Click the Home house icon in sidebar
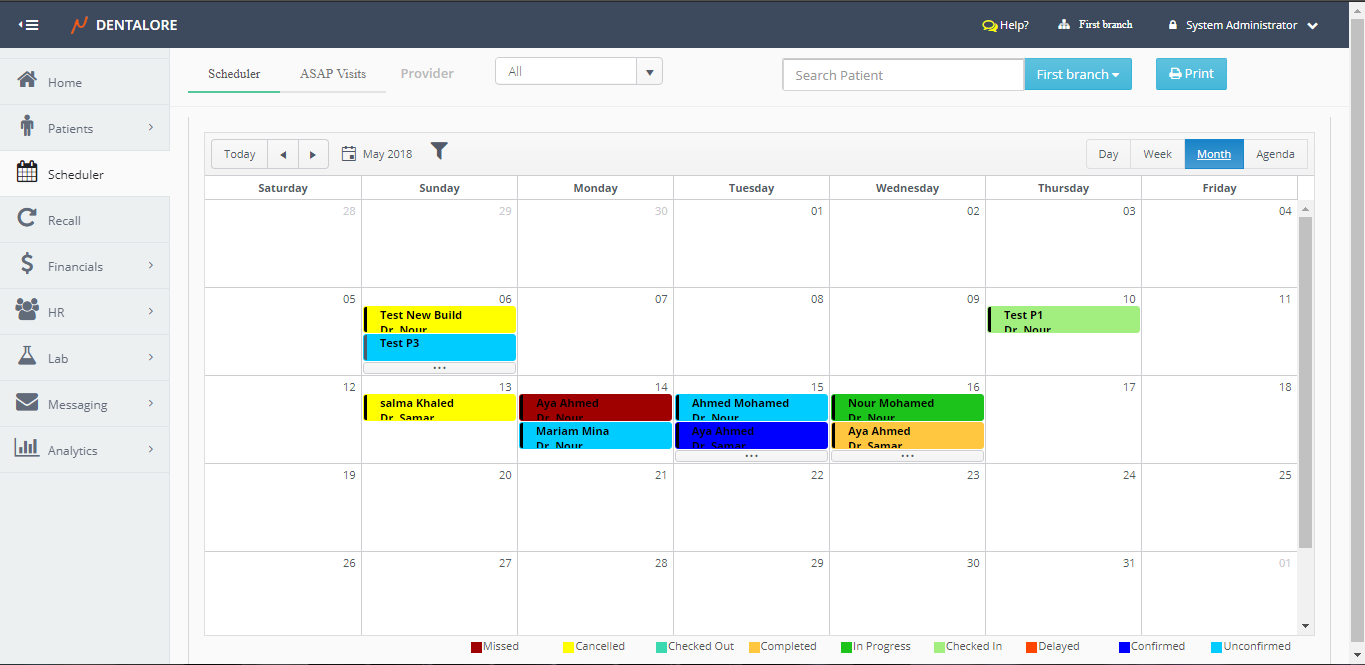1365x665 pixels. (28, 81)
